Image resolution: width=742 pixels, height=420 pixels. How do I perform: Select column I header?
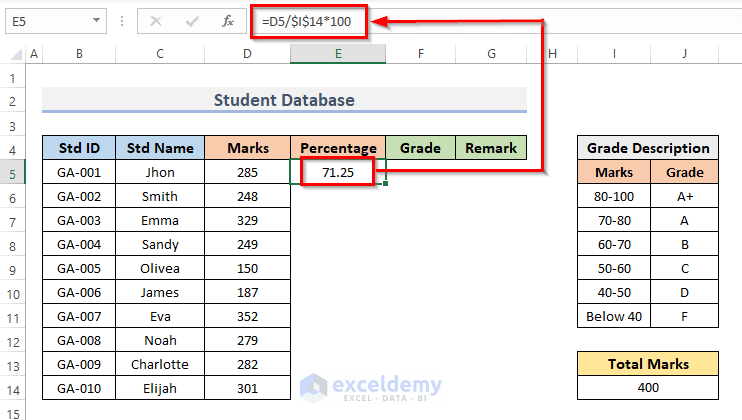tap(613, 54)
